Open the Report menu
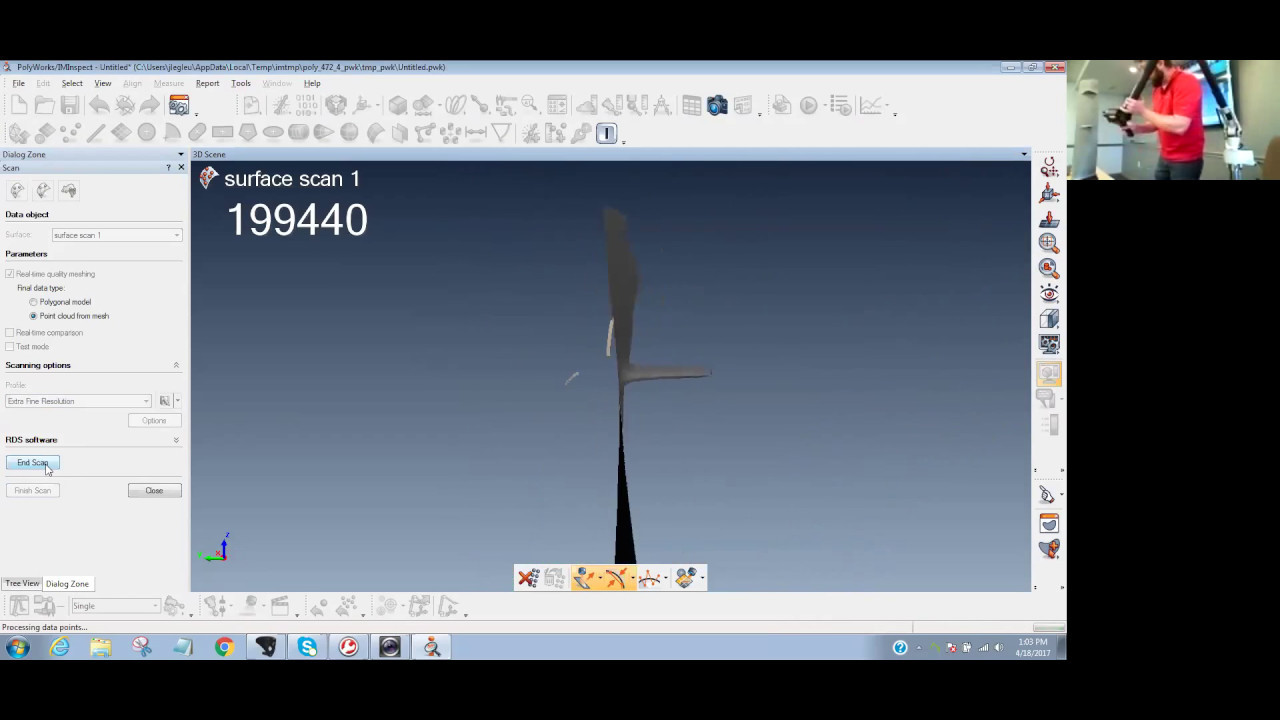1280x720 pixels. (207, 83)
